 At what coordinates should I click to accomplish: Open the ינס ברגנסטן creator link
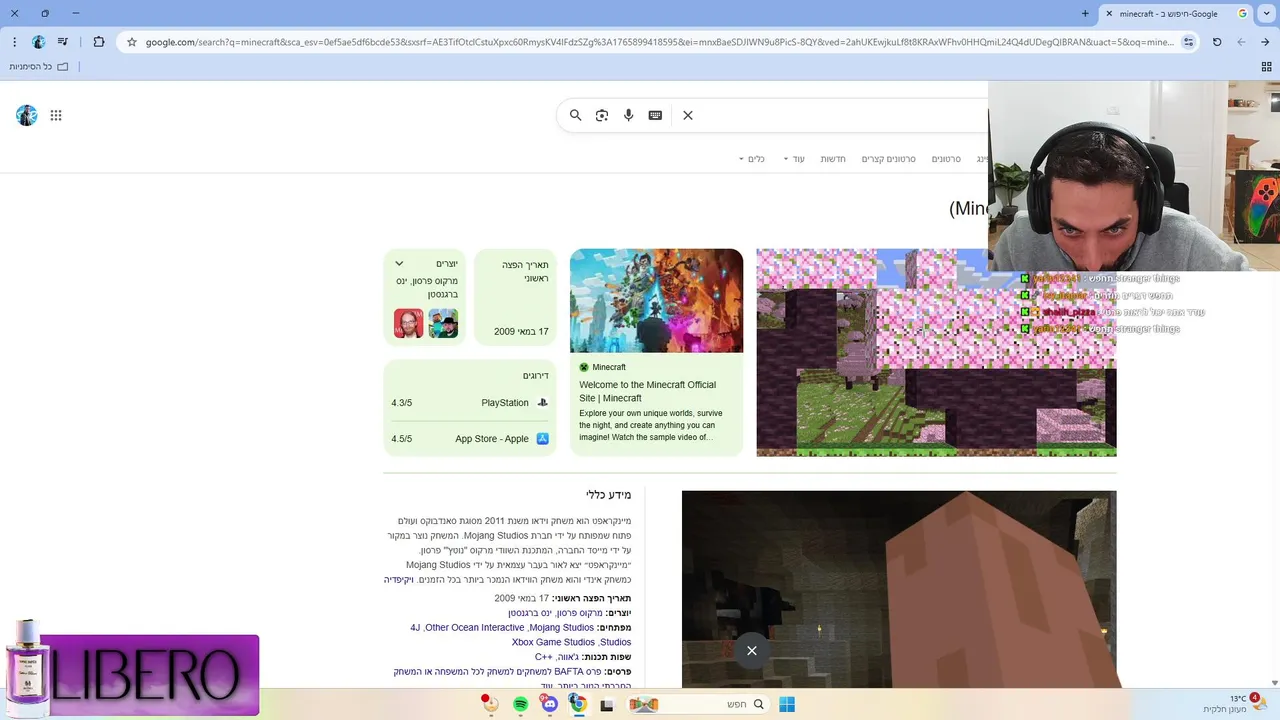[529, 613]
